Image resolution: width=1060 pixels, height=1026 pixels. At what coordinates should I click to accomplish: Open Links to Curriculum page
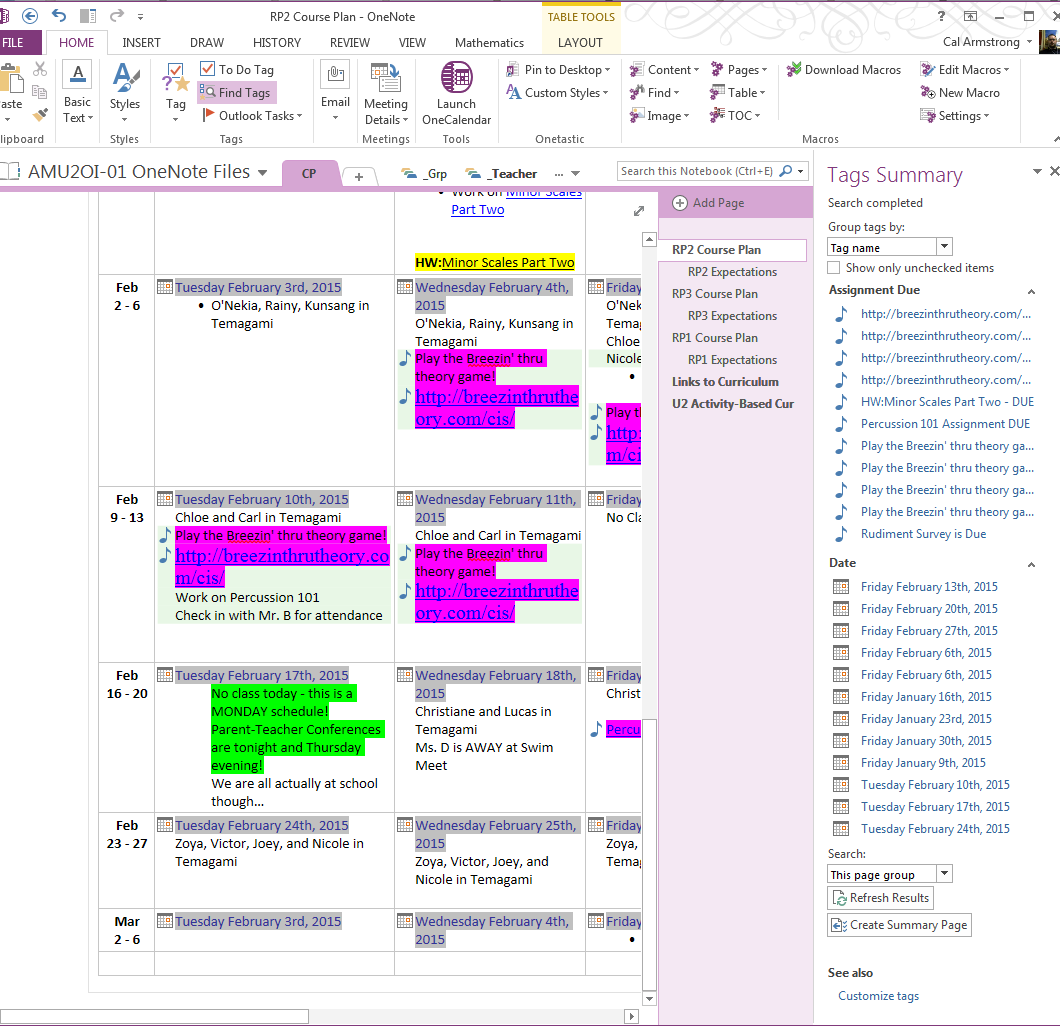click(x=725, y=382)
